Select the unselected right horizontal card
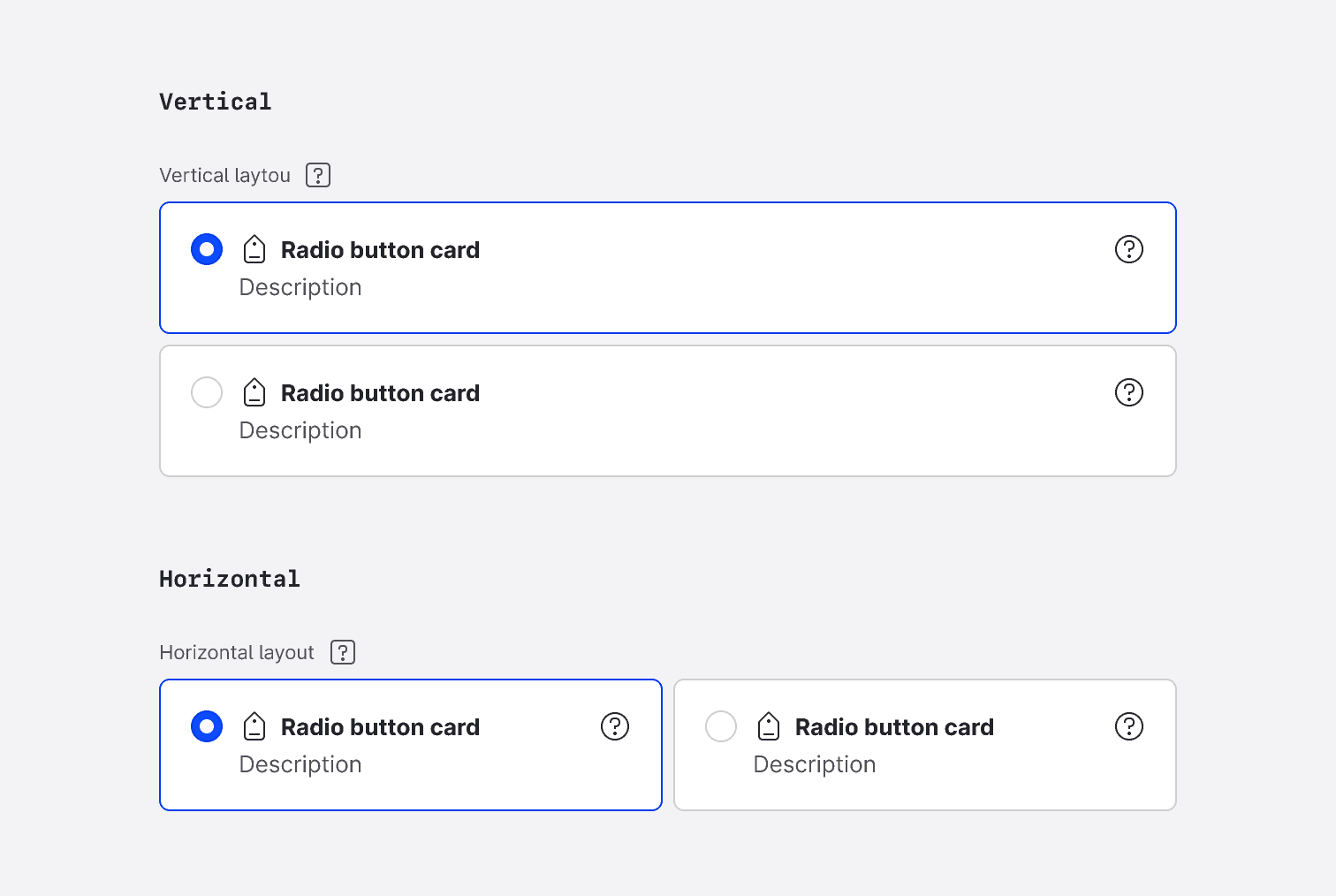 [924, 745]
